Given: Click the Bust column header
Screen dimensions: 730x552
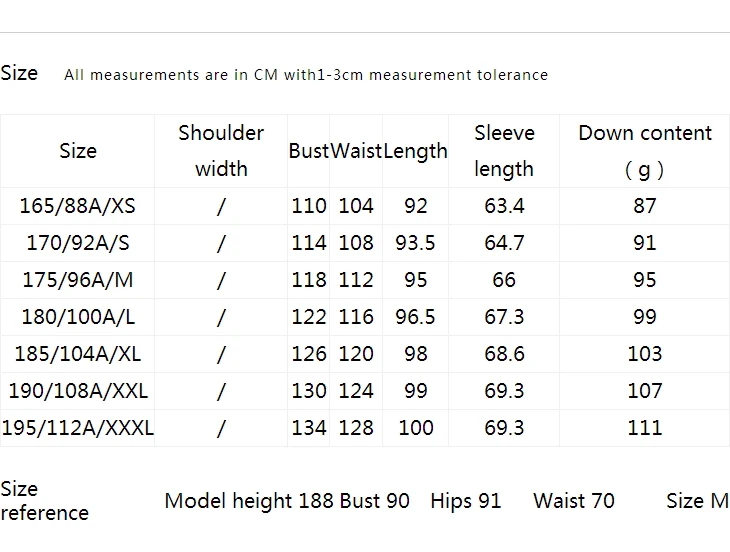Looking at the screenshot, I should click(309, 151).
